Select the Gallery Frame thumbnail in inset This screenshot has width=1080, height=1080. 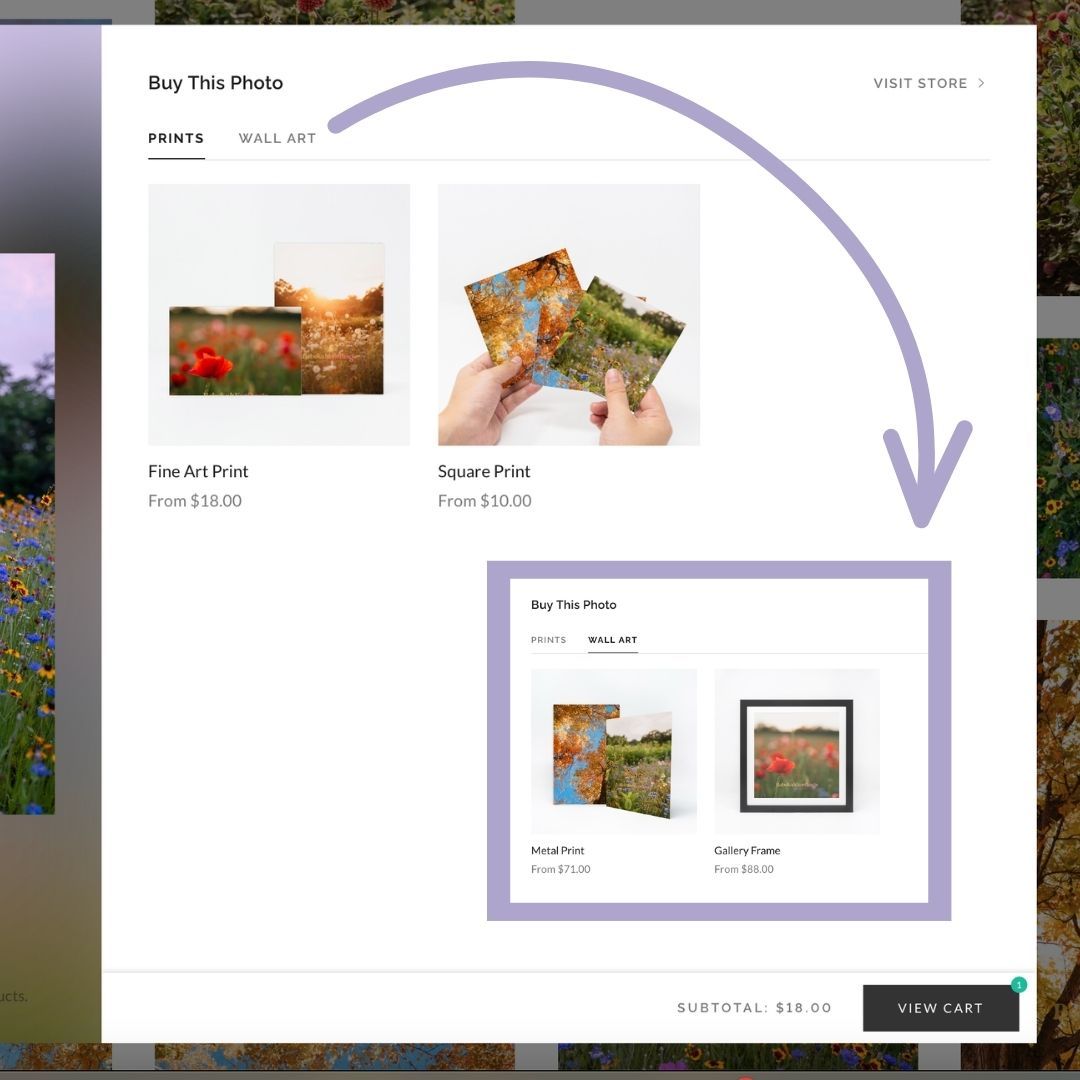click(797, 751)
